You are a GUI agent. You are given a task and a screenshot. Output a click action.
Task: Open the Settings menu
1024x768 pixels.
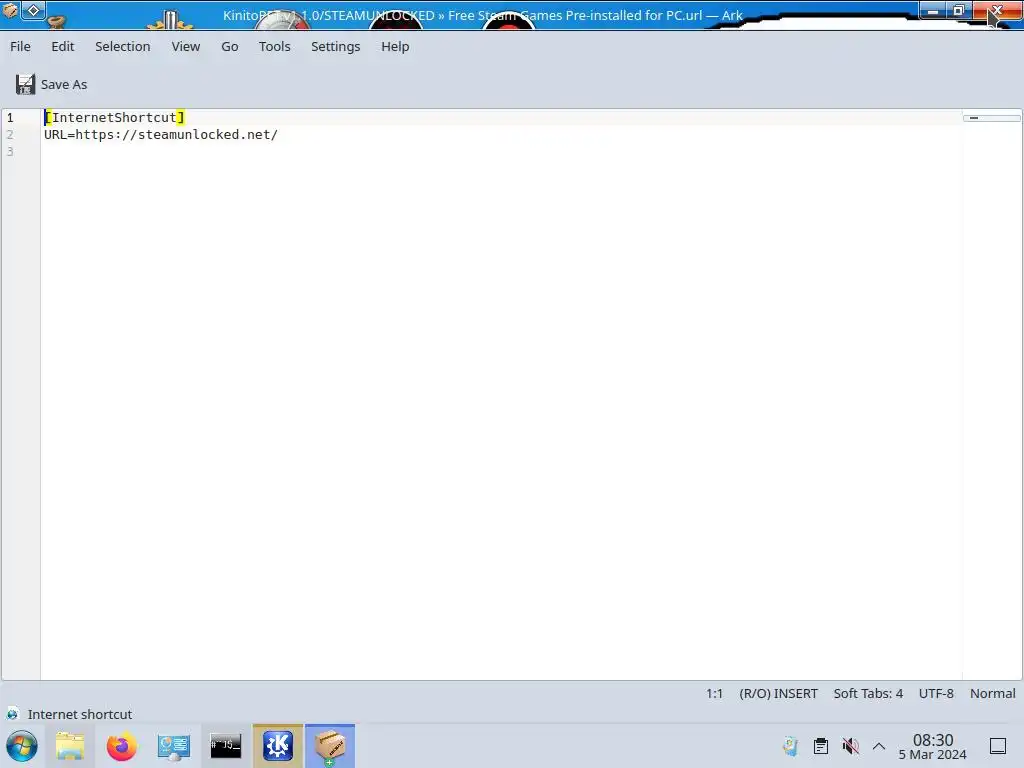336,46
